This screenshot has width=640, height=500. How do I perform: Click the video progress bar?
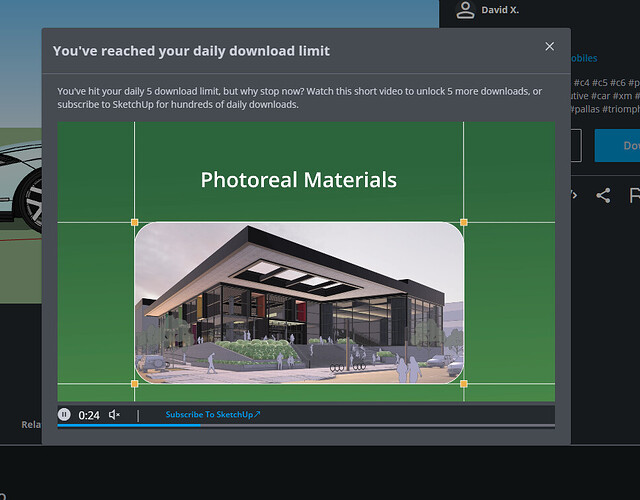(x=305, y=425)
